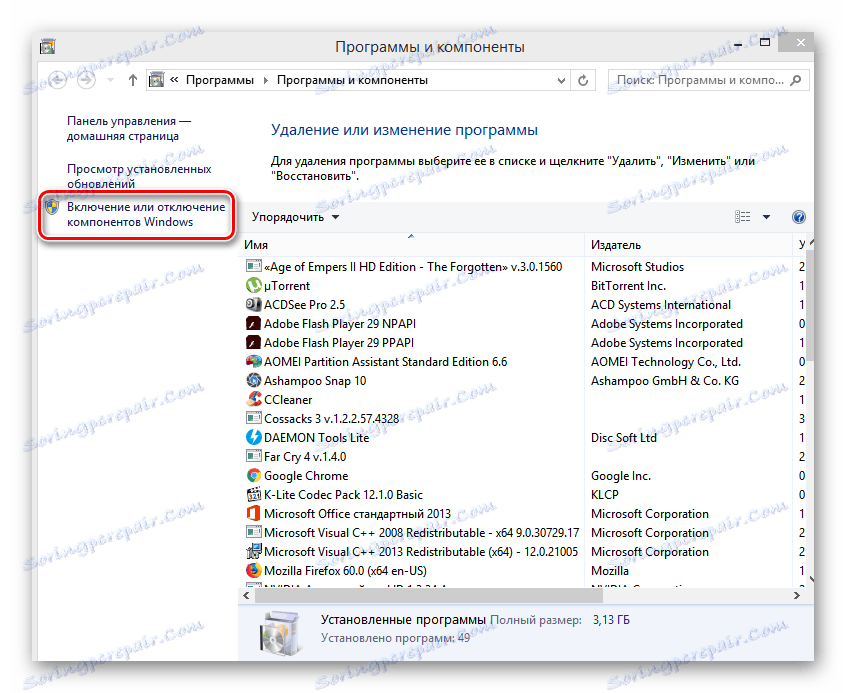This screenshot has height=693, width=846.
Task: Click the Ashampoo Snap 10 icon
Action: click(x=254, y=381)
